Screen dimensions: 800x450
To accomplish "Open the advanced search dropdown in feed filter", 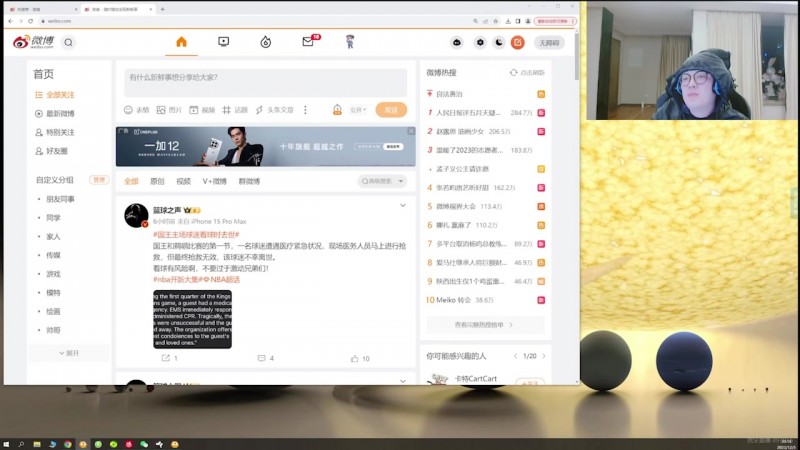I will point(382,181).
